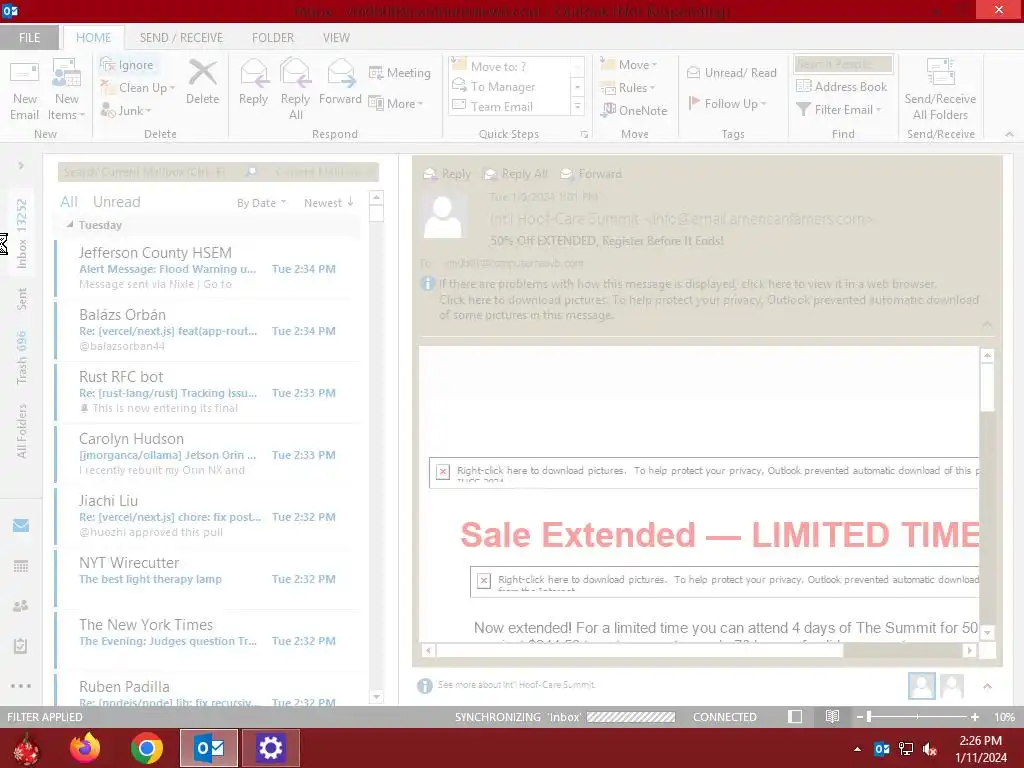
Task: Click Forward in the reading pane
Action: pyautogui.click(x=591, y=174)
